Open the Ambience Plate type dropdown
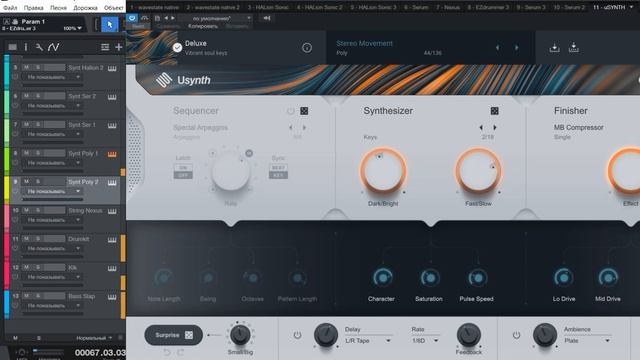This screenshot has height=360, width=640. (x=587, y=340)
